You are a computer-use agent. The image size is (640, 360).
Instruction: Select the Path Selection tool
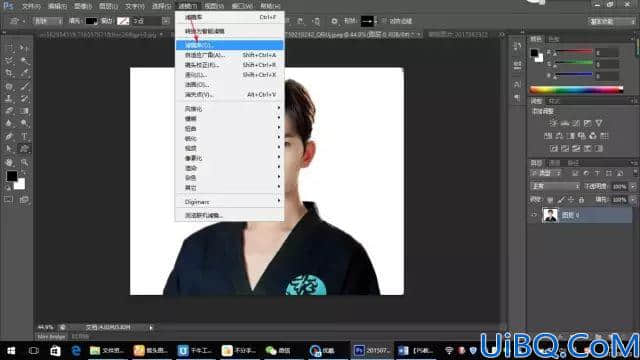point(9,148)
